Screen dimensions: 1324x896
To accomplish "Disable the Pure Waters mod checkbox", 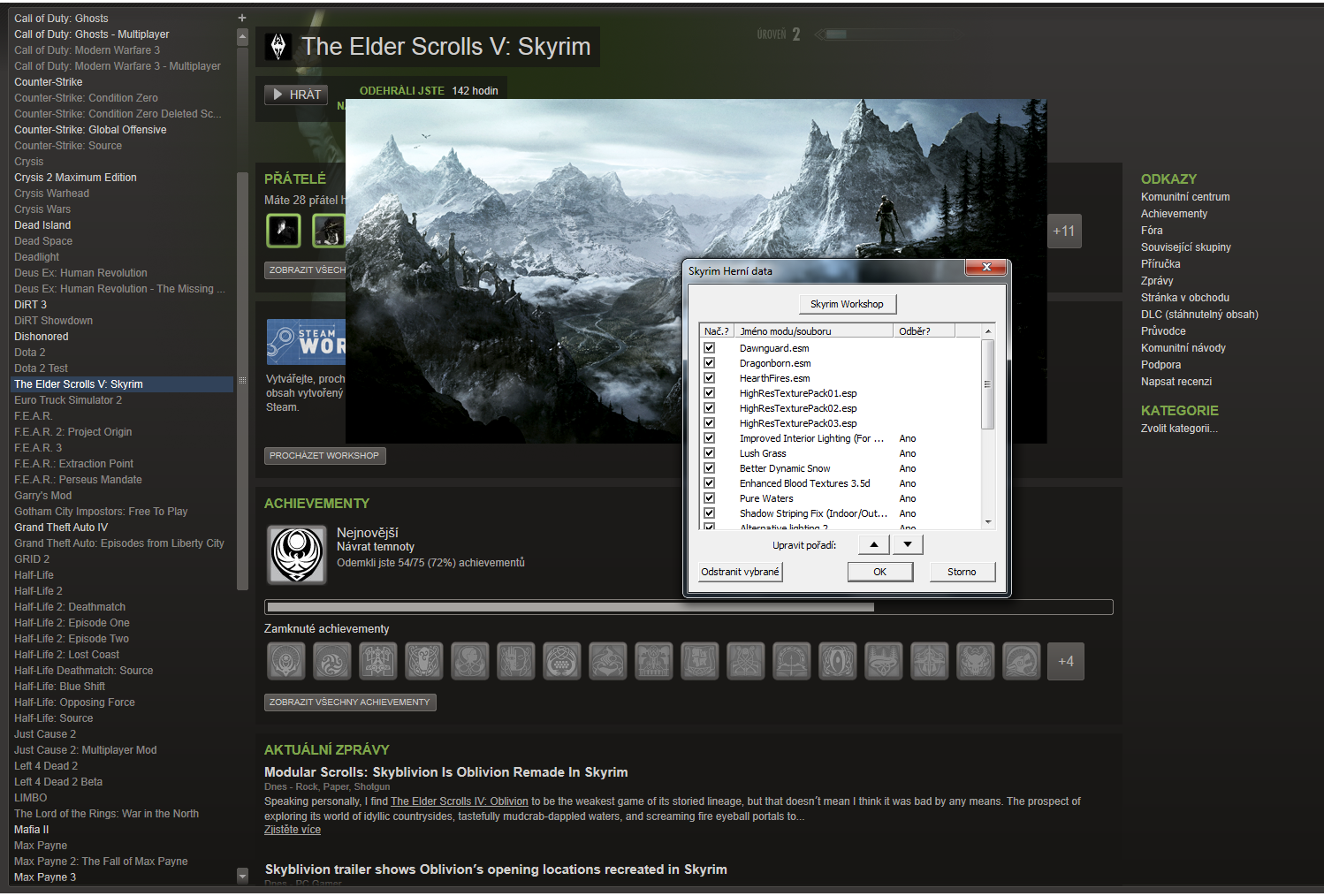I will 709,498.
